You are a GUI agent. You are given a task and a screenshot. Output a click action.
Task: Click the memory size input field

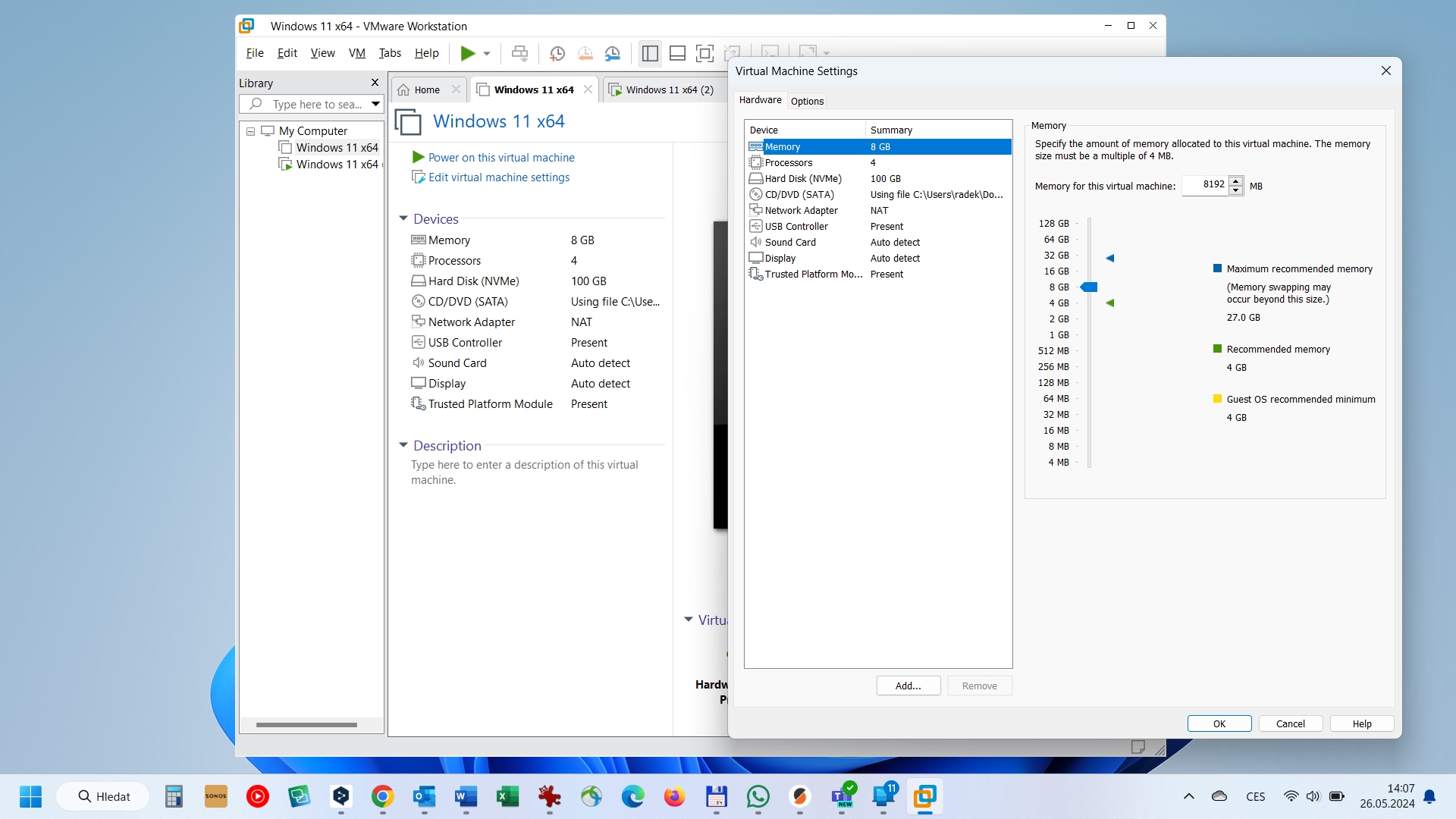click(x=1205, y=185)
